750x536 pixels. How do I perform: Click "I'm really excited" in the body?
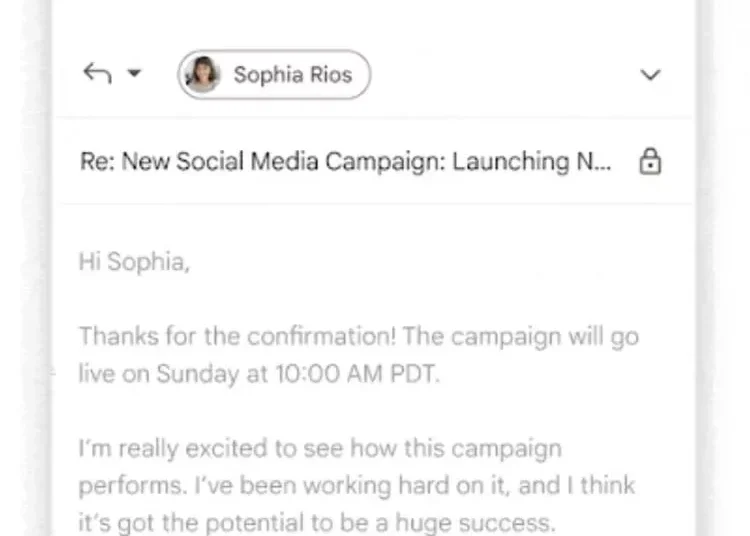pyautogui.click(x=150, y=448)
